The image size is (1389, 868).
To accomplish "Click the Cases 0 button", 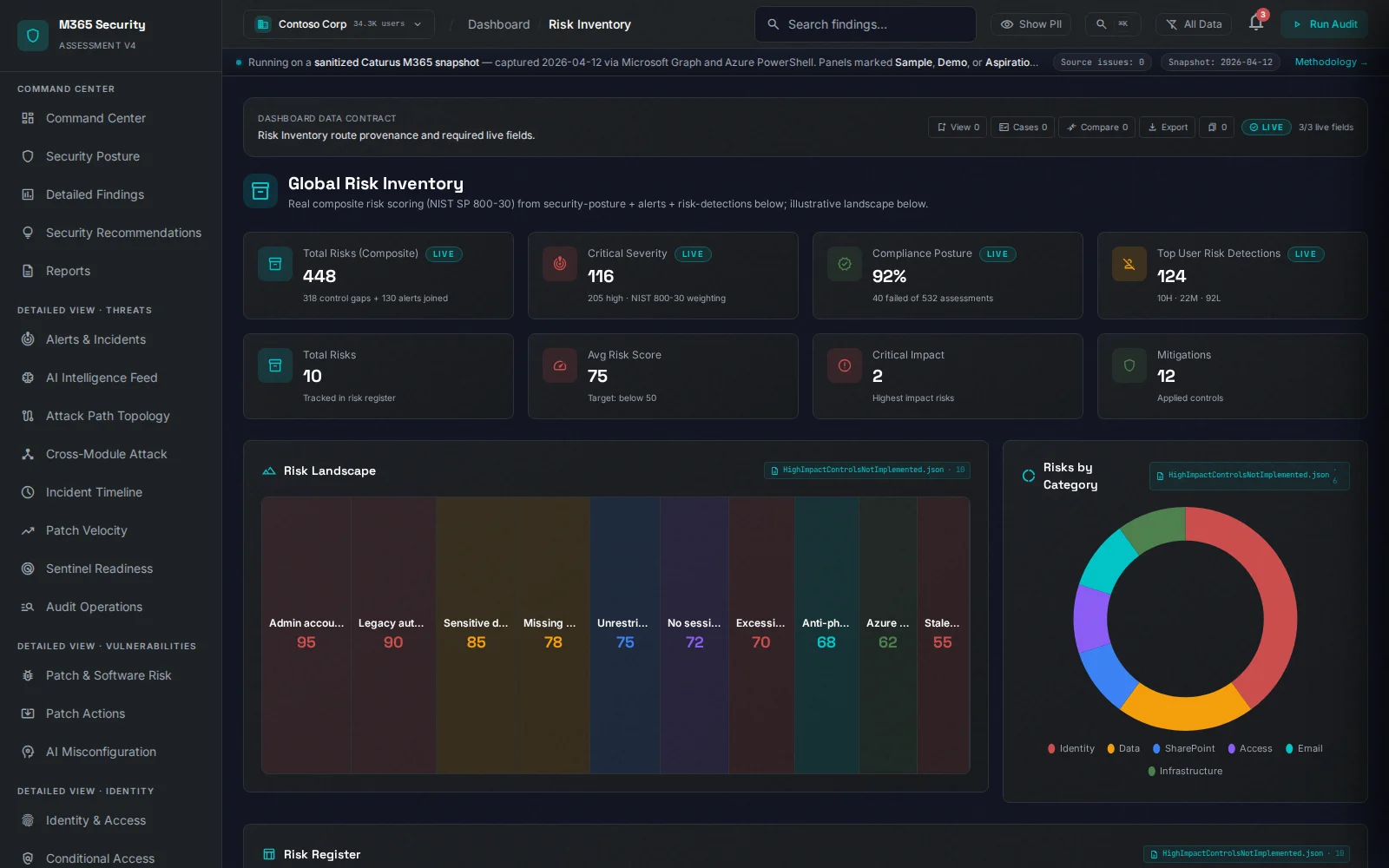I will point(1023,128).
